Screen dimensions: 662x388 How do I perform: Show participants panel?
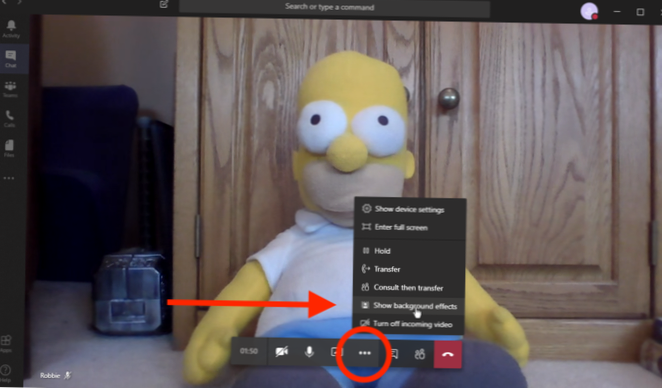[420, 354]
